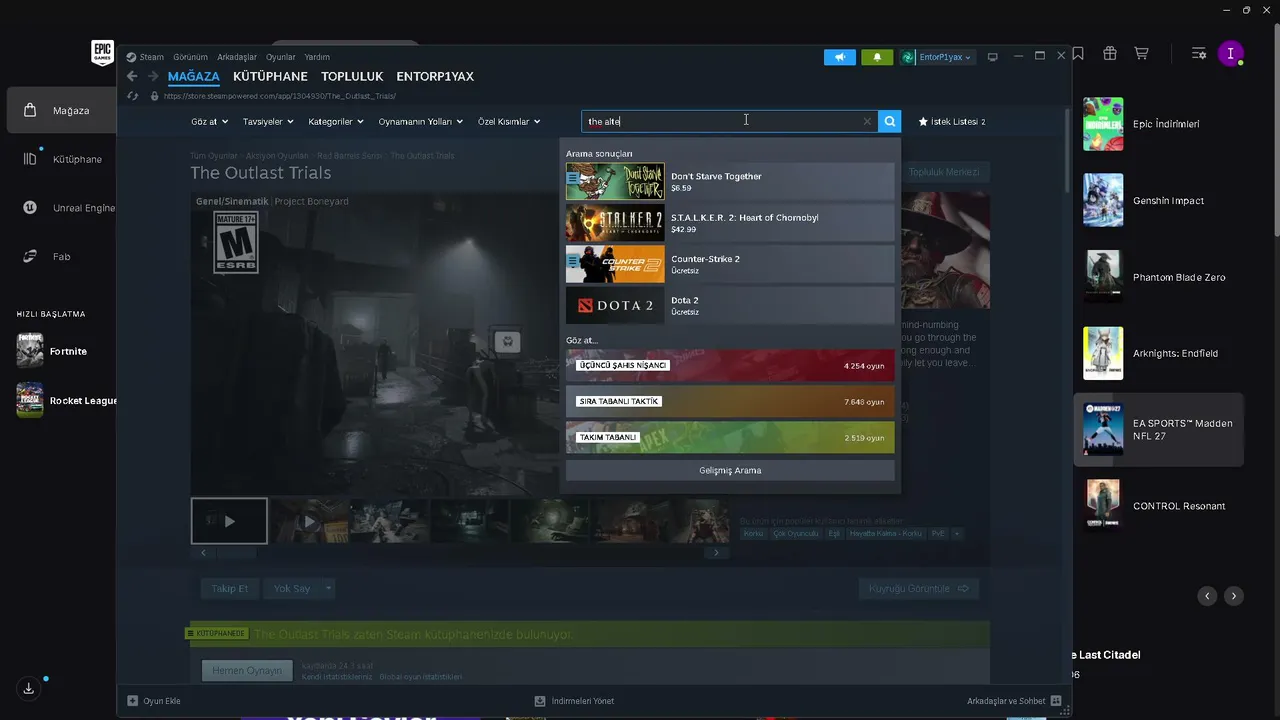Expand the Göz at dropdown

210,122
